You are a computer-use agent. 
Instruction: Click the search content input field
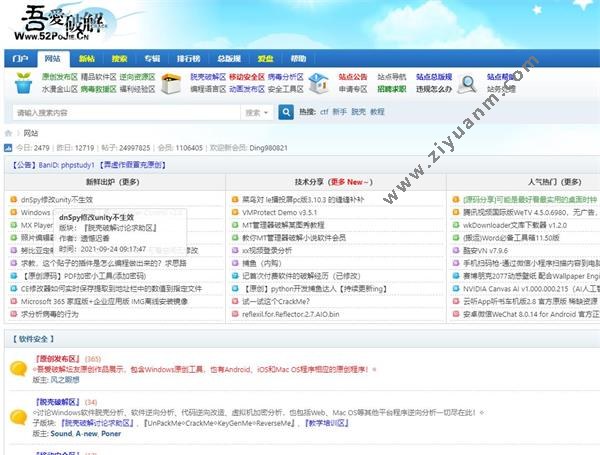126,113
